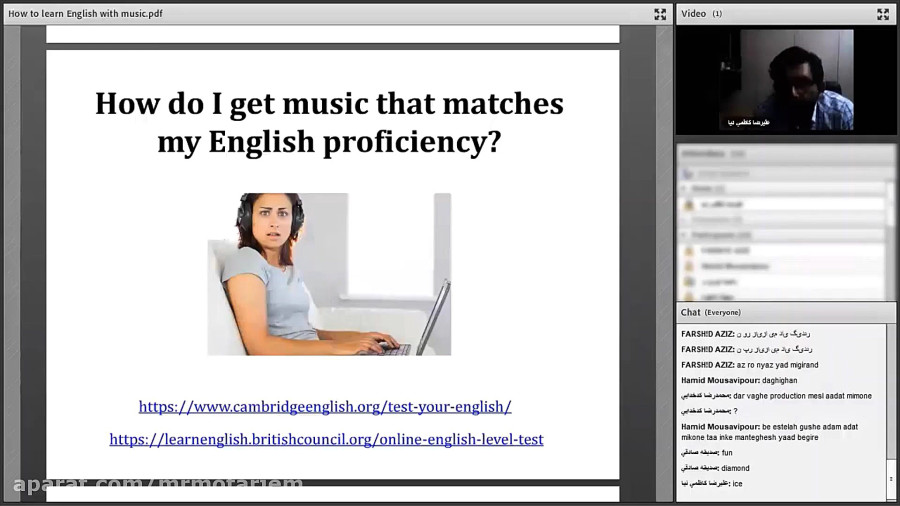Select the Chat (Everyone) tab header
The width and height of the screenshot is (900, 506).
(711, 312)
